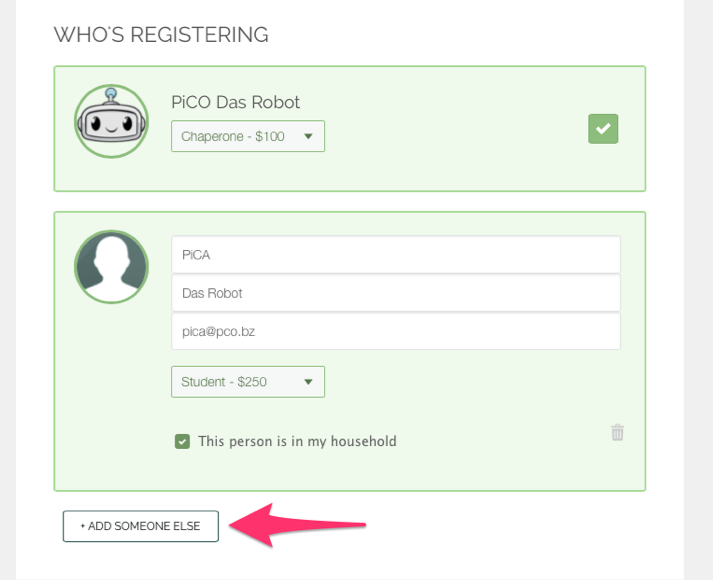Click PiCO's robot avatar image
The image size is (713, 580).
click(x=111, y=121)
